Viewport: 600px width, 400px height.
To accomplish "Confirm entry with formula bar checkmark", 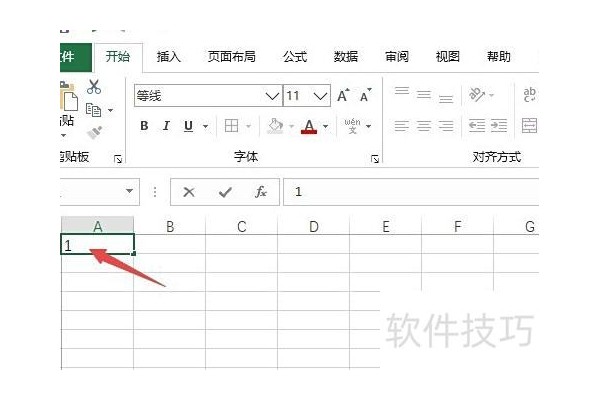I will pos(225,192).
